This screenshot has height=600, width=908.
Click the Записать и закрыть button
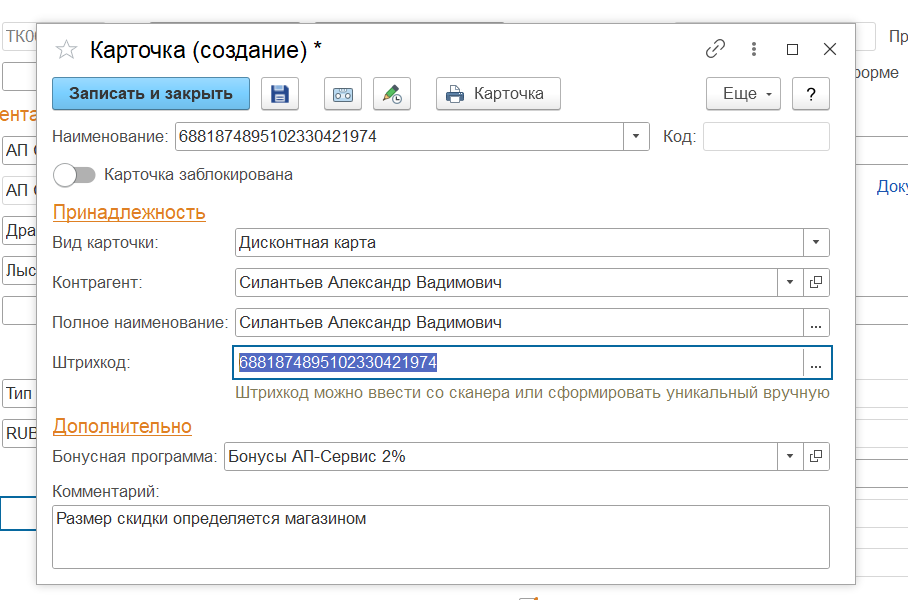tap(151, 94)
